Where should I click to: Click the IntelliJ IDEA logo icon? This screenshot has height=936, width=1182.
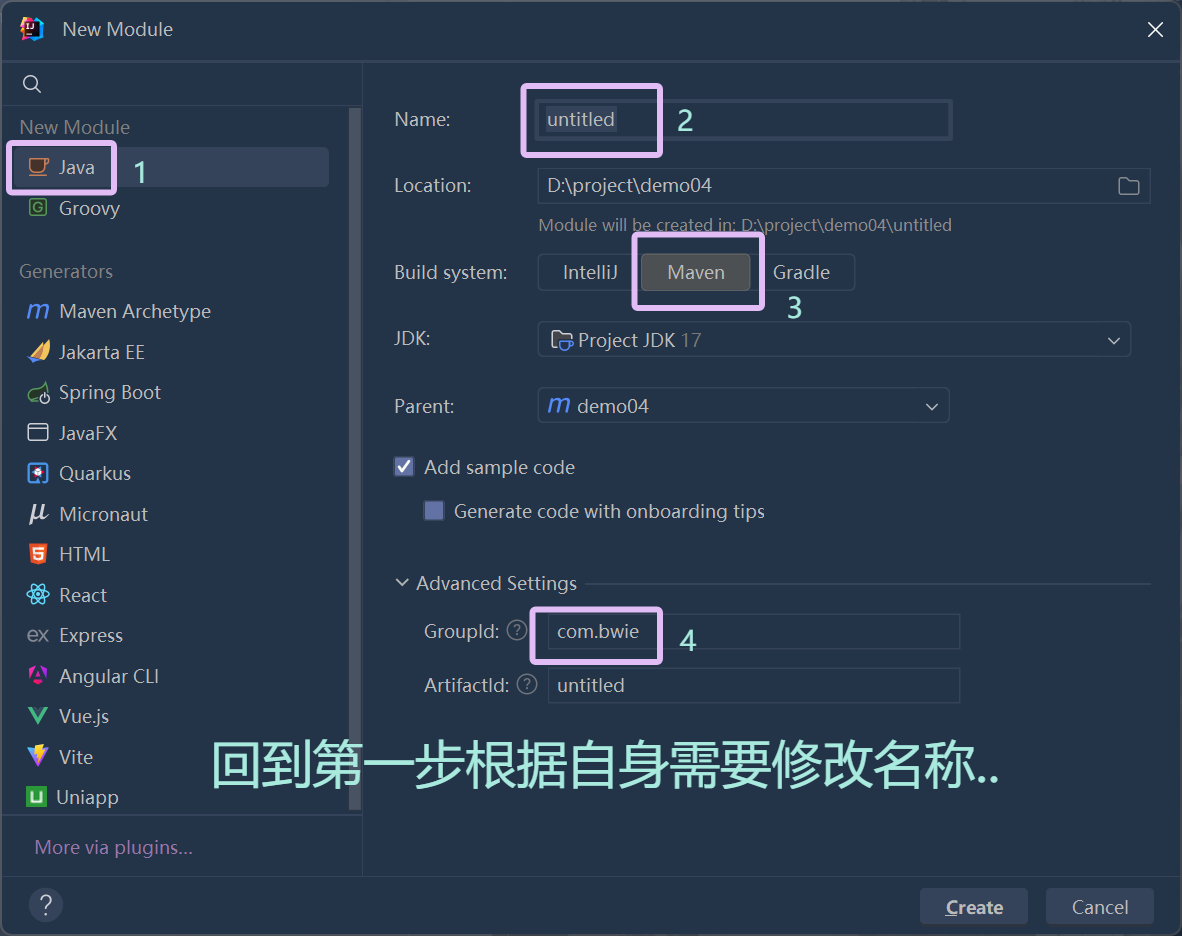pos(32,29)
